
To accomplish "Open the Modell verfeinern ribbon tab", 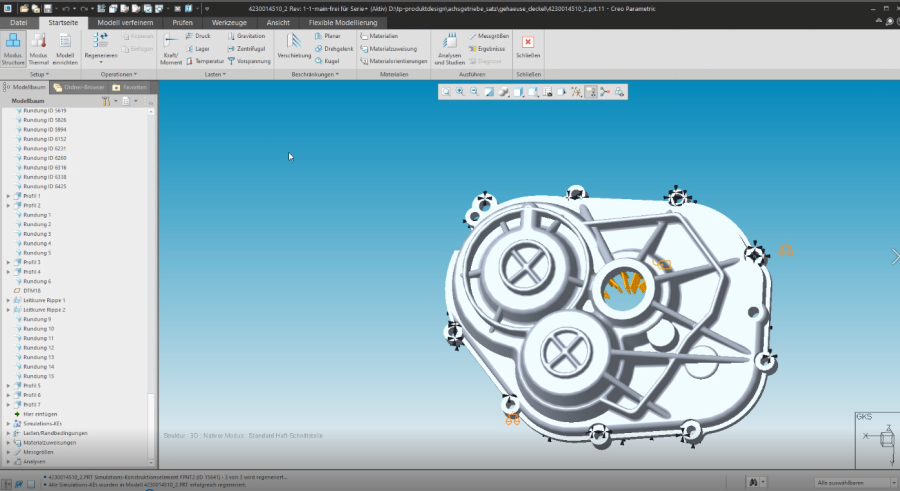I will pos(124,22).
